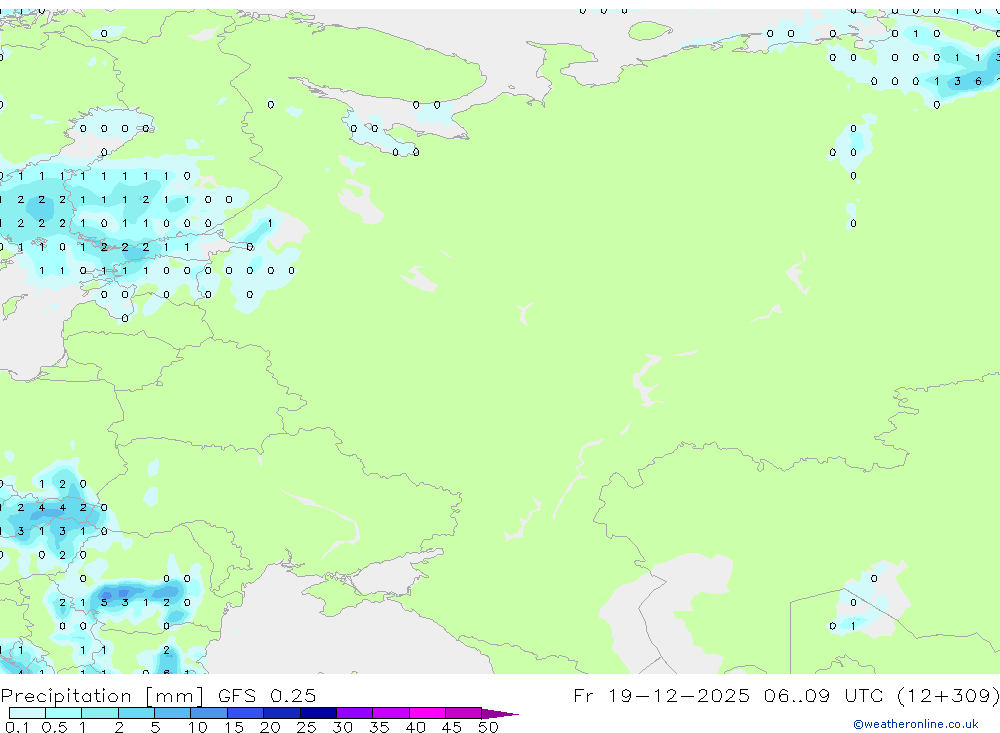This screenshot has height=733, width=1000.
Task: Click the 'Precipitation [mm] GFS 0.25' title text
Action: point(158,695)
